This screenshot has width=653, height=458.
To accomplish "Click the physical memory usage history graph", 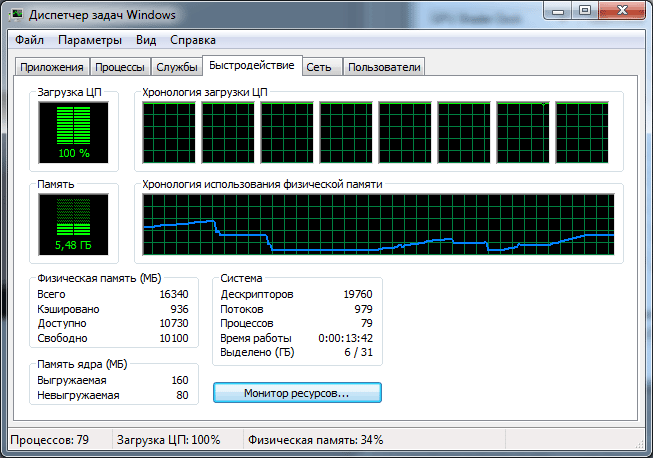I will click(379, 224).
